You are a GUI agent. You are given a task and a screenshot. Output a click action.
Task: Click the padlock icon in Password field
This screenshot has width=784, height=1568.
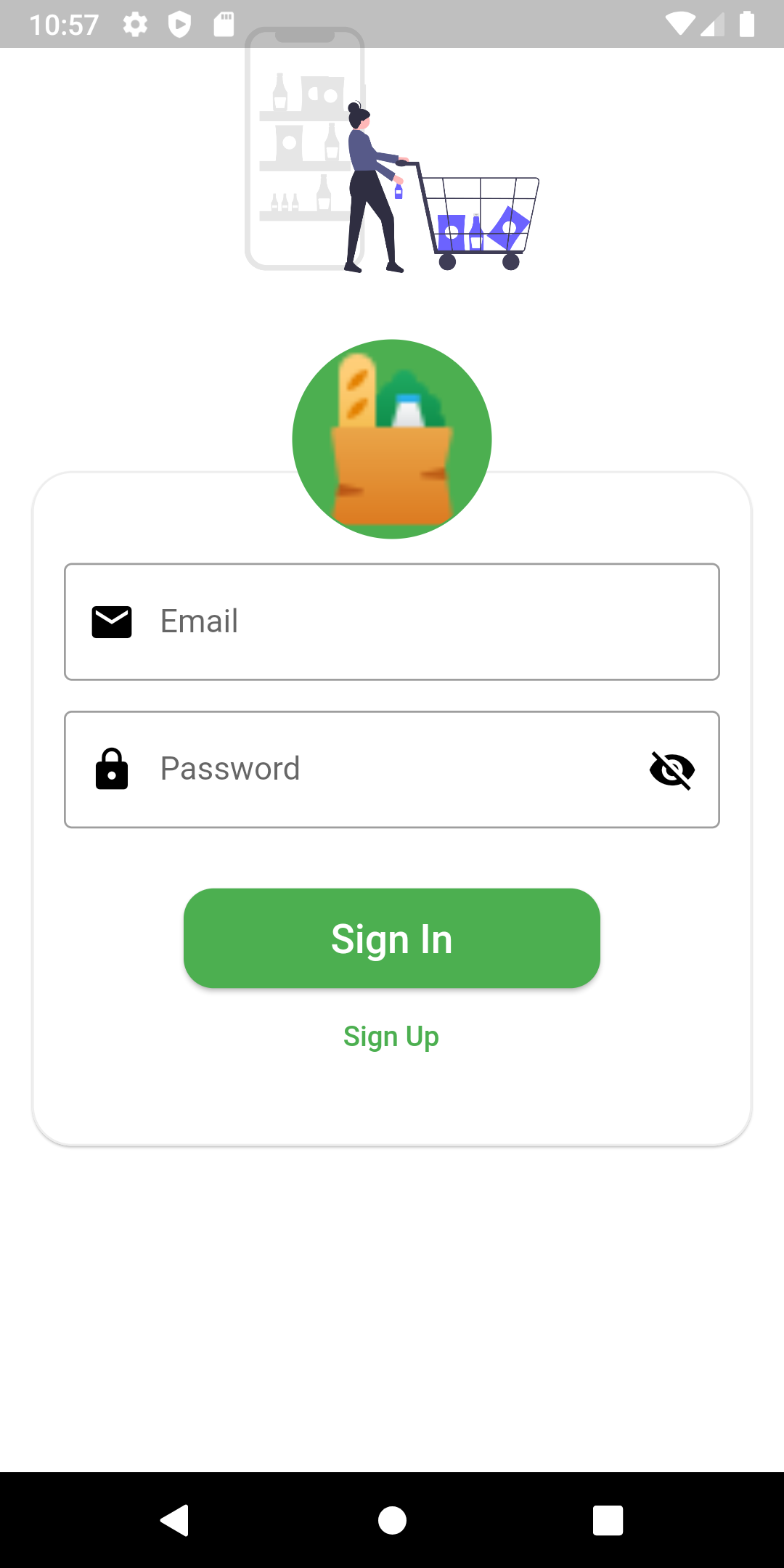coord(112,769)
